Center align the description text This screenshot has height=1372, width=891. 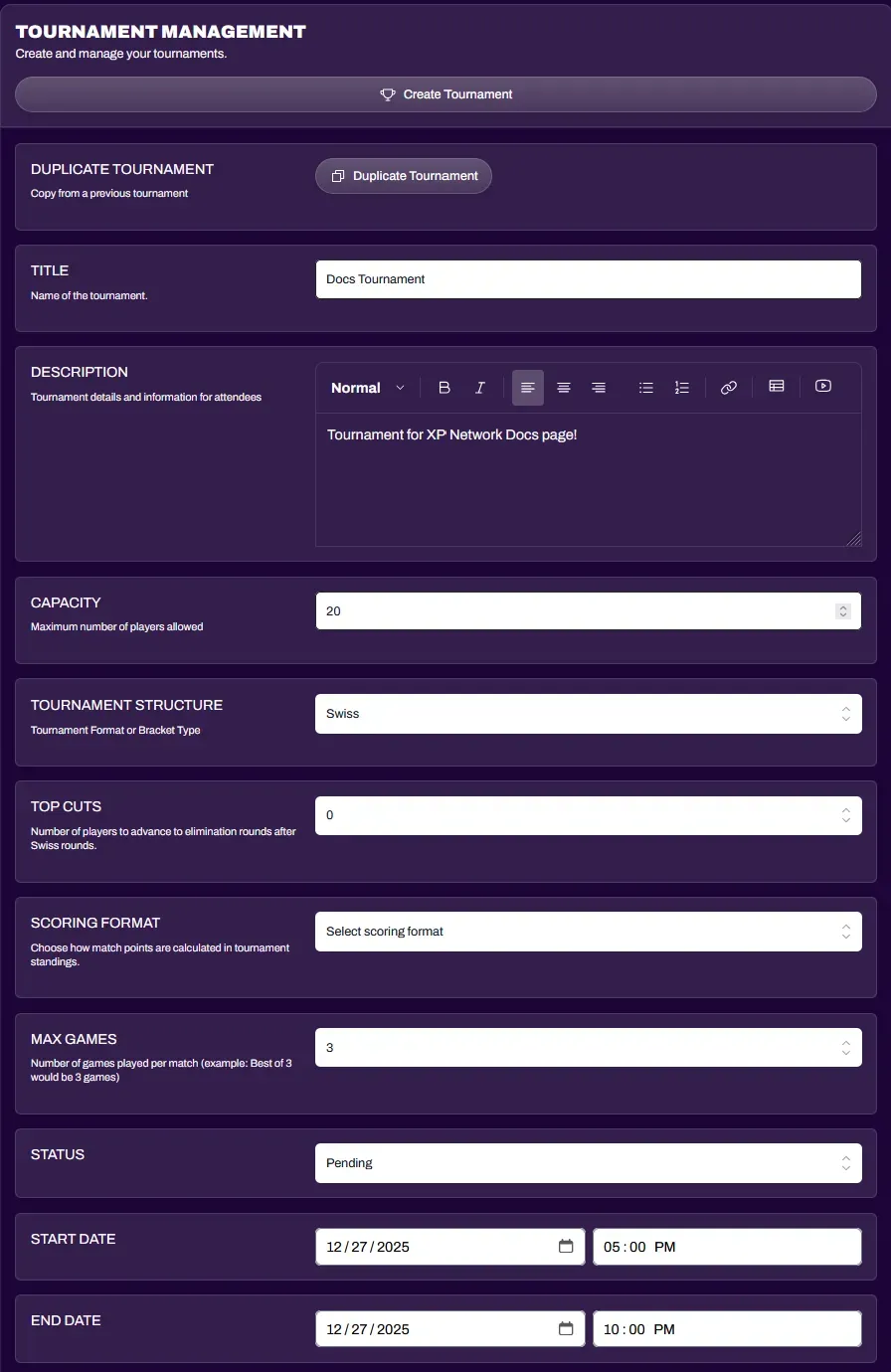click(564, 388)
